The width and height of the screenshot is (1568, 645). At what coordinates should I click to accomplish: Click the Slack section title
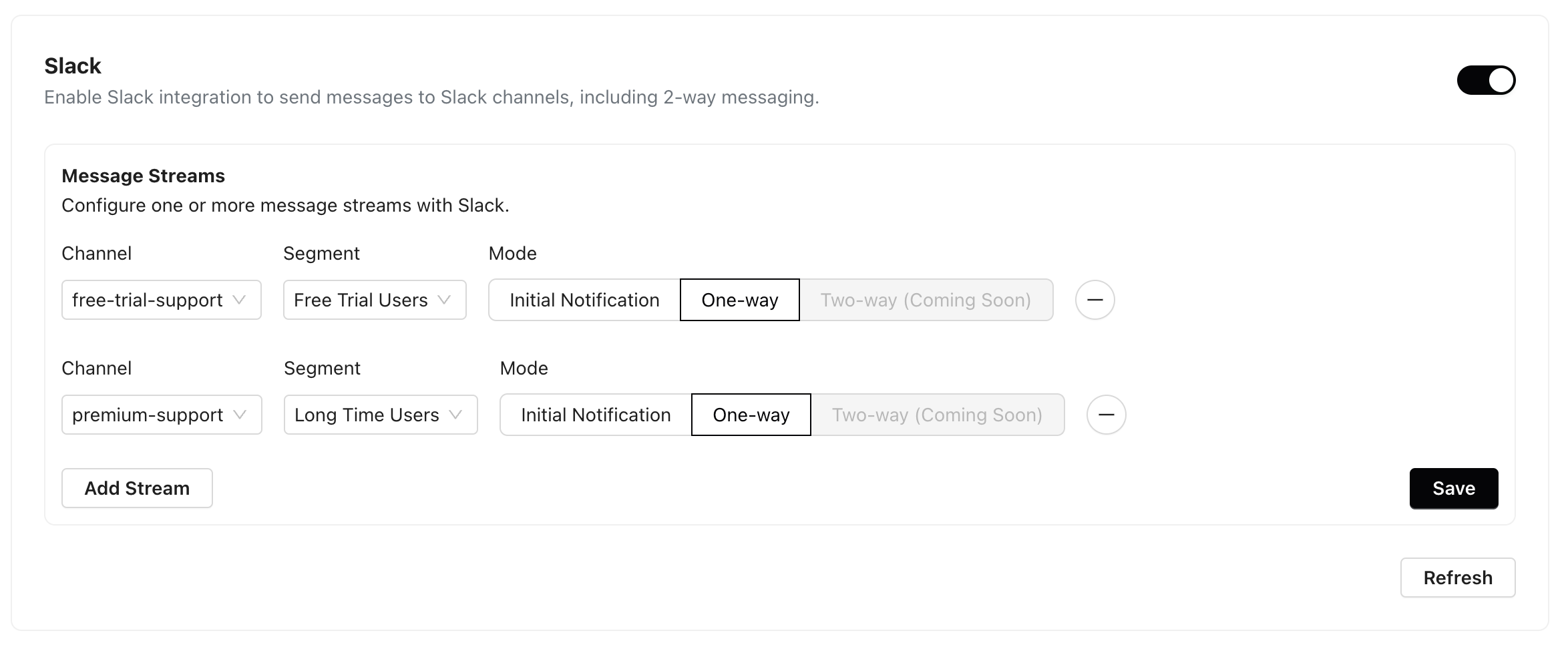[x=73, y=65]
